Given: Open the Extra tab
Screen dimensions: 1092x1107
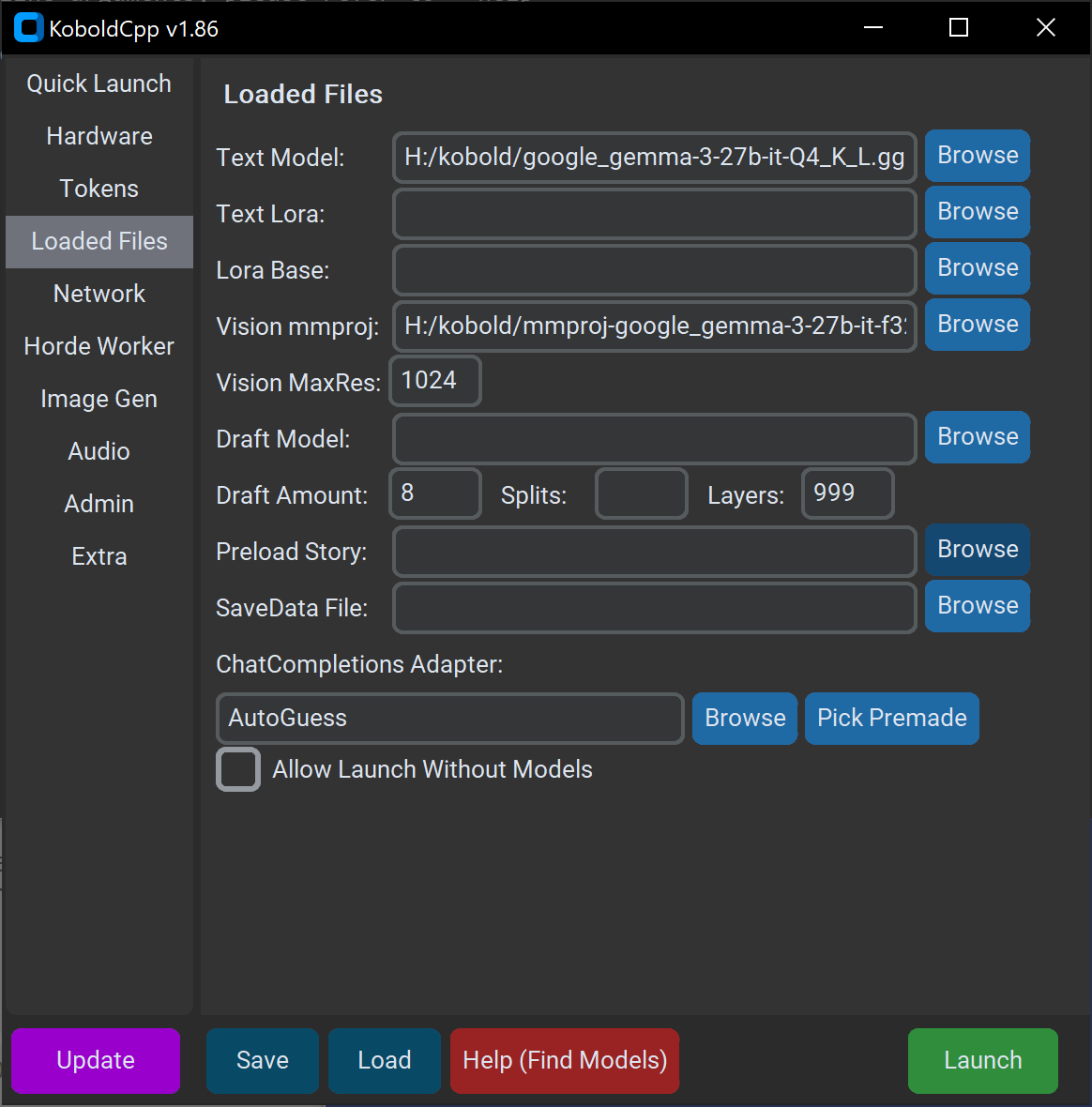Looking at the screenshot, I should (x=99, y=556).
